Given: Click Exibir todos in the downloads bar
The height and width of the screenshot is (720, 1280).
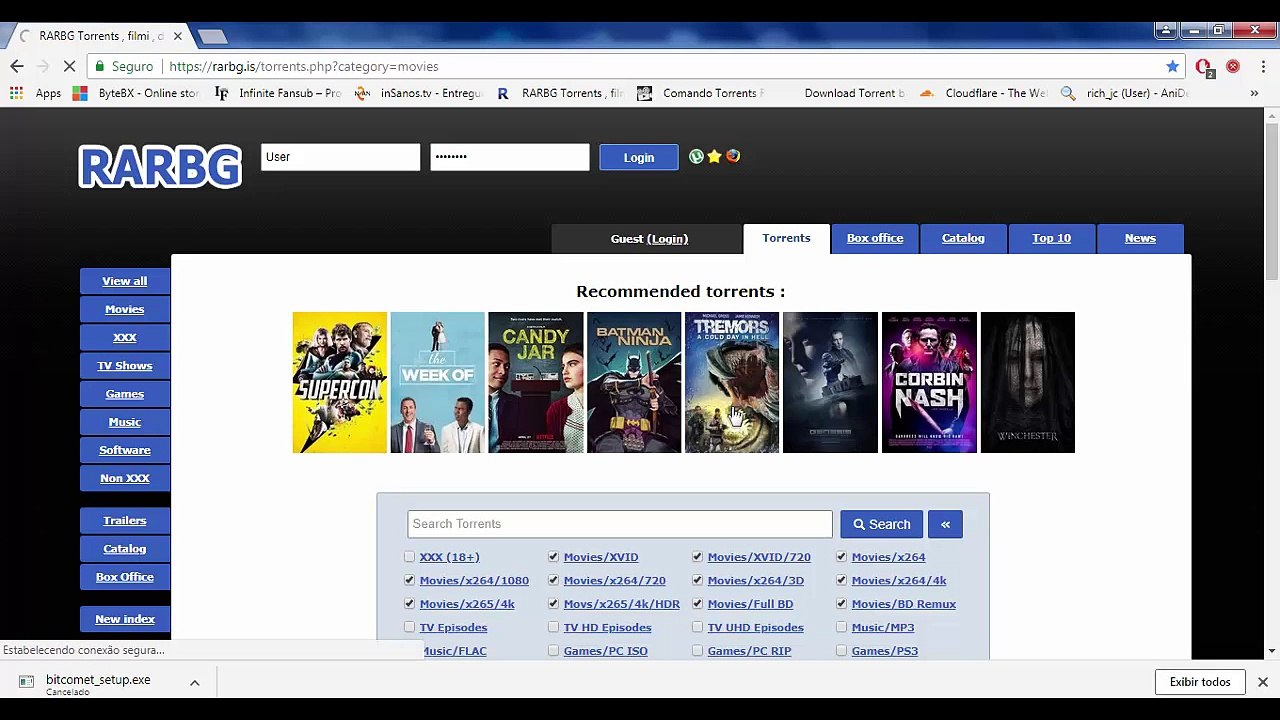Looking at the screenshot, I should pyautogui.click(x=1200, y=682).
